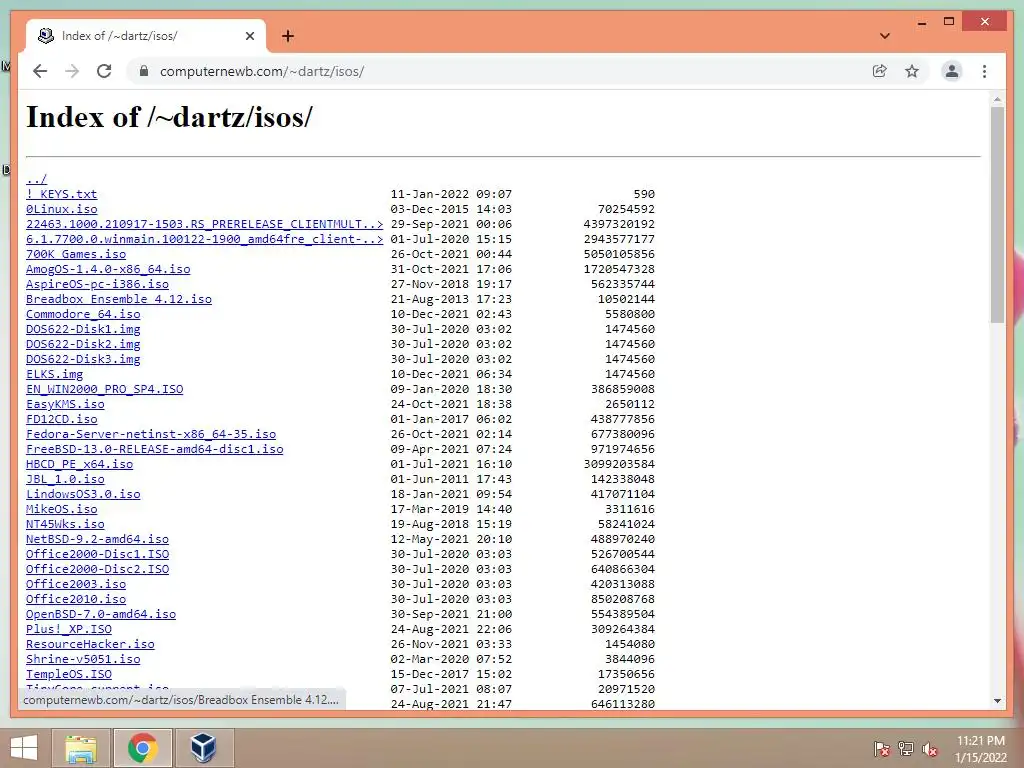Open FreeBSD-13.0-RELEASE-amd64-disc1.iso link
The height and width of the screenshot is (768, 1024).
click(155, 449)
